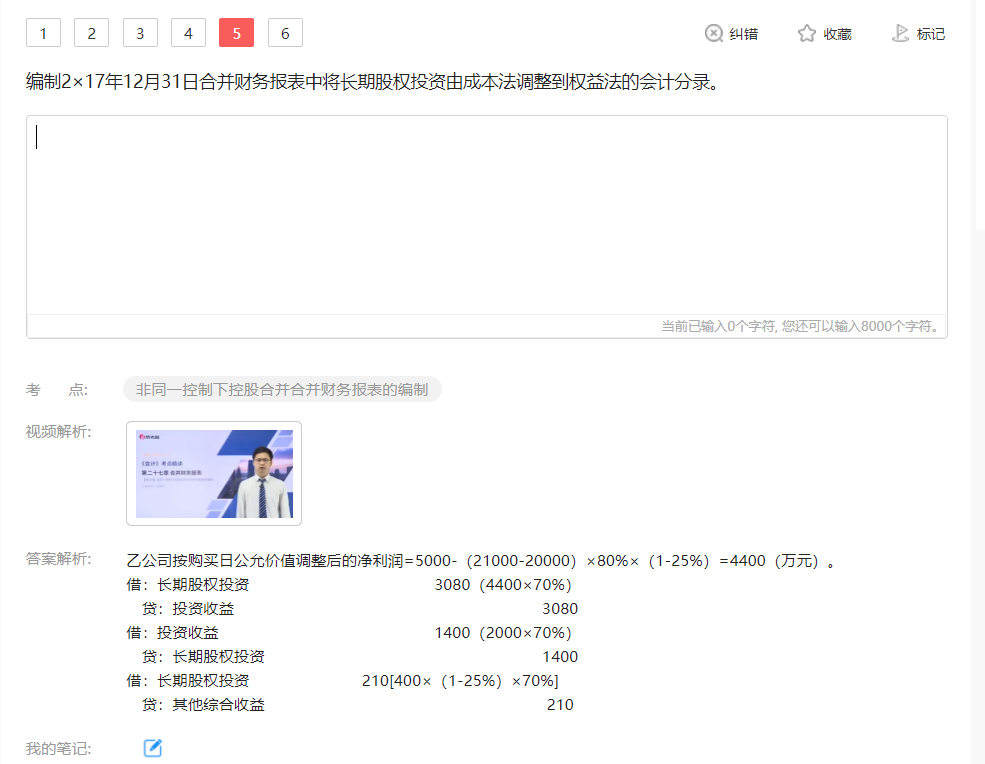Viewport: 985px width, 764px height.
Task: Jump to question 3
Action: point(140,34)
